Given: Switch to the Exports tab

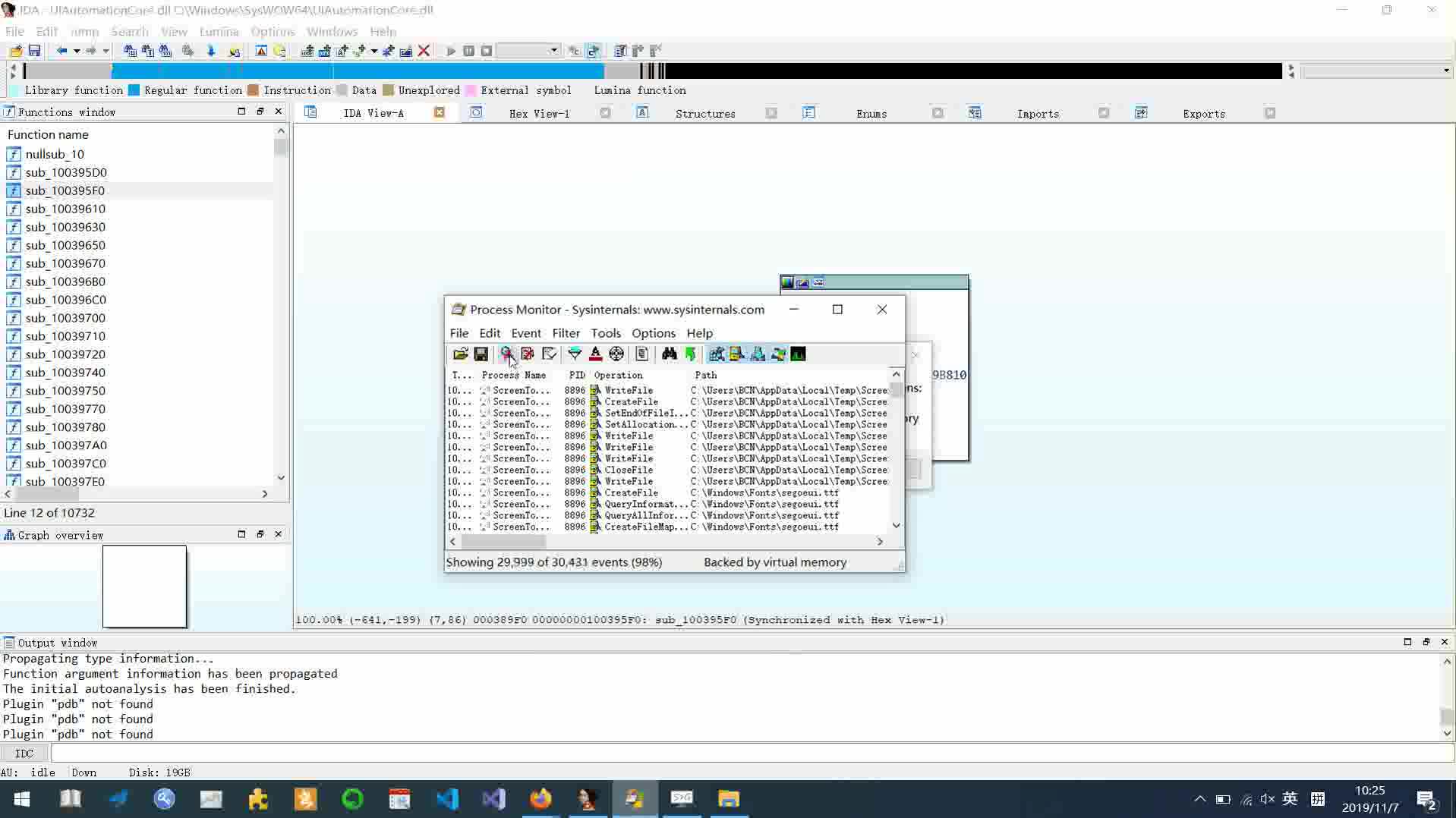Looking at the screenshot, I should (x=1204, y=113).
